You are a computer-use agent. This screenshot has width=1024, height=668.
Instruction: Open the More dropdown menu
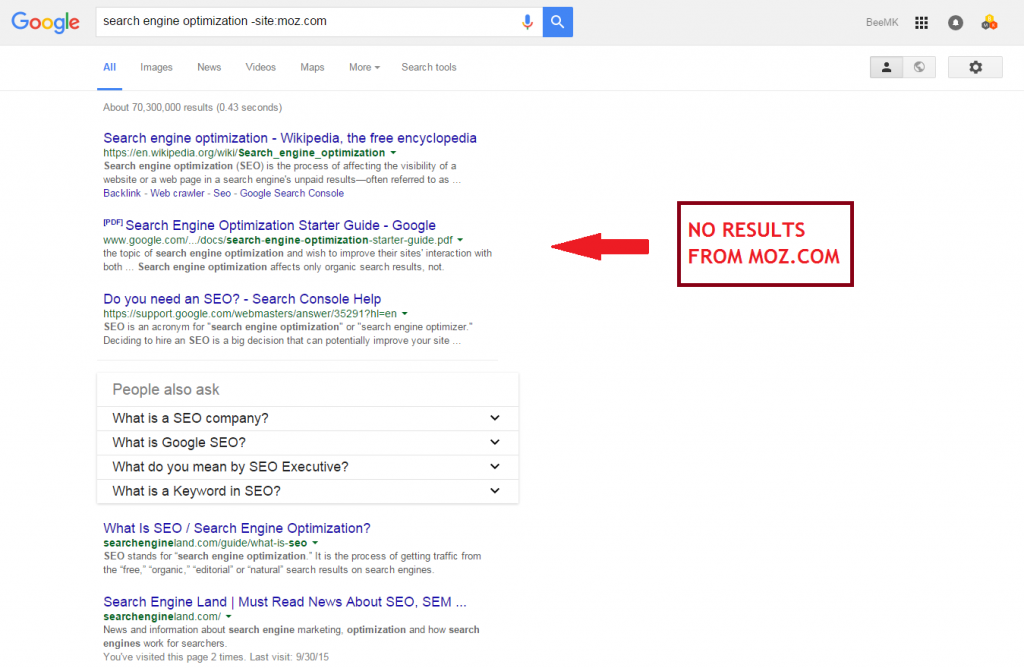364,67
